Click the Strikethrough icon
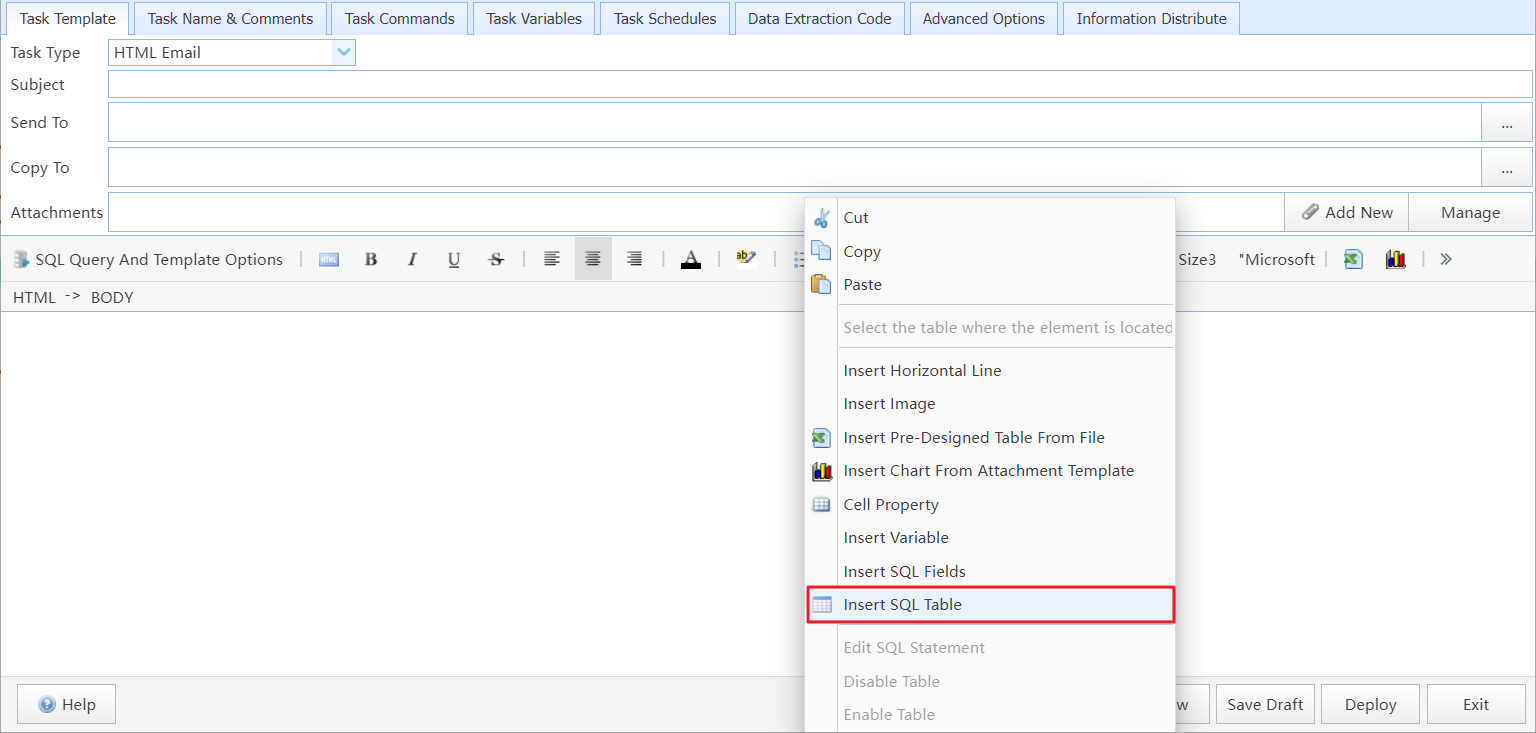This screenshot has width=1536, height=733. (x=496, y=259)
